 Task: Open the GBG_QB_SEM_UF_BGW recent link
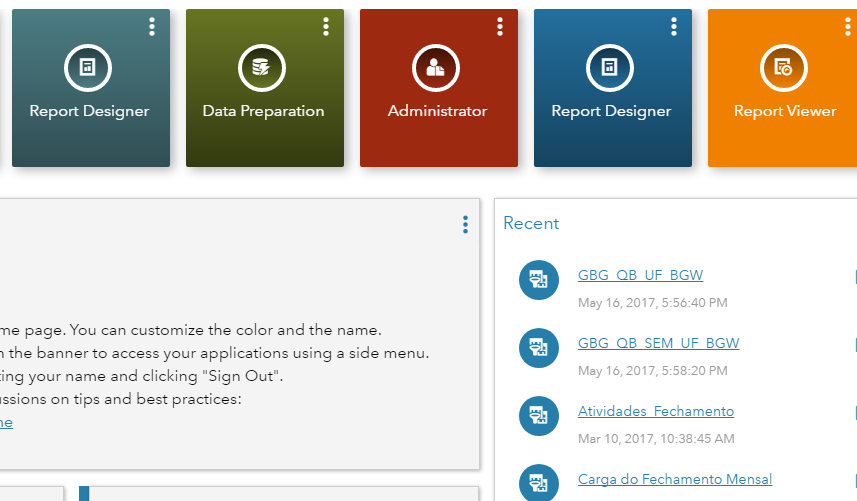click(x=658, y=344)
